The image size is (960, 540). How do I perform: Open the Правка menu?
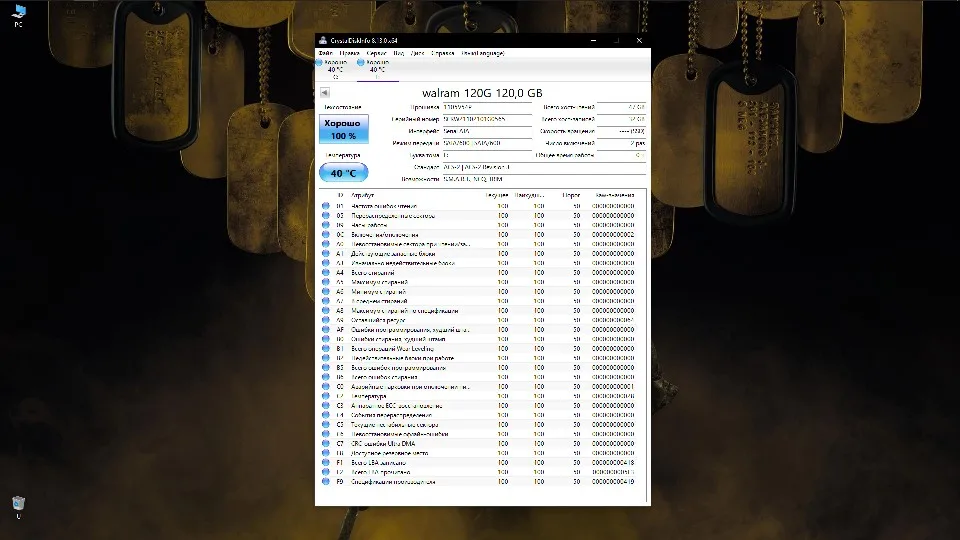pos(349,53)
